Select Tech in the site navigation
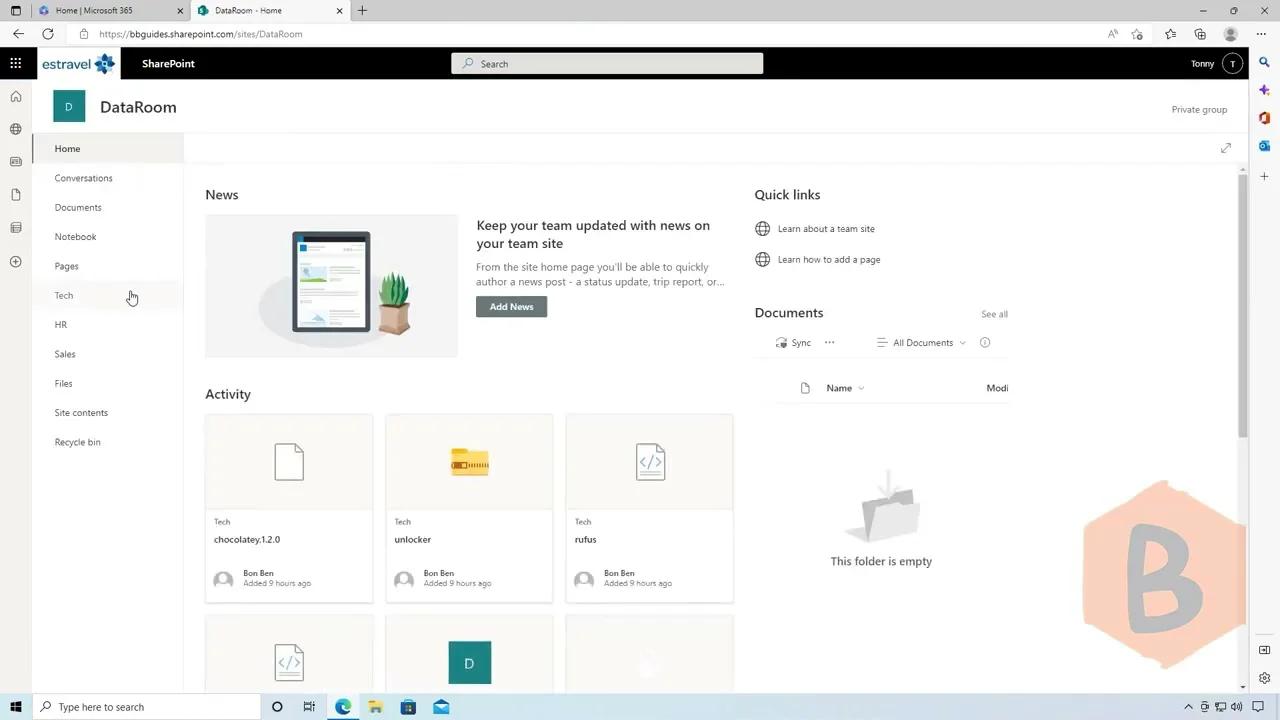Image resolution: width=1280 pixels, height=720 pixels. click(64, 295)
